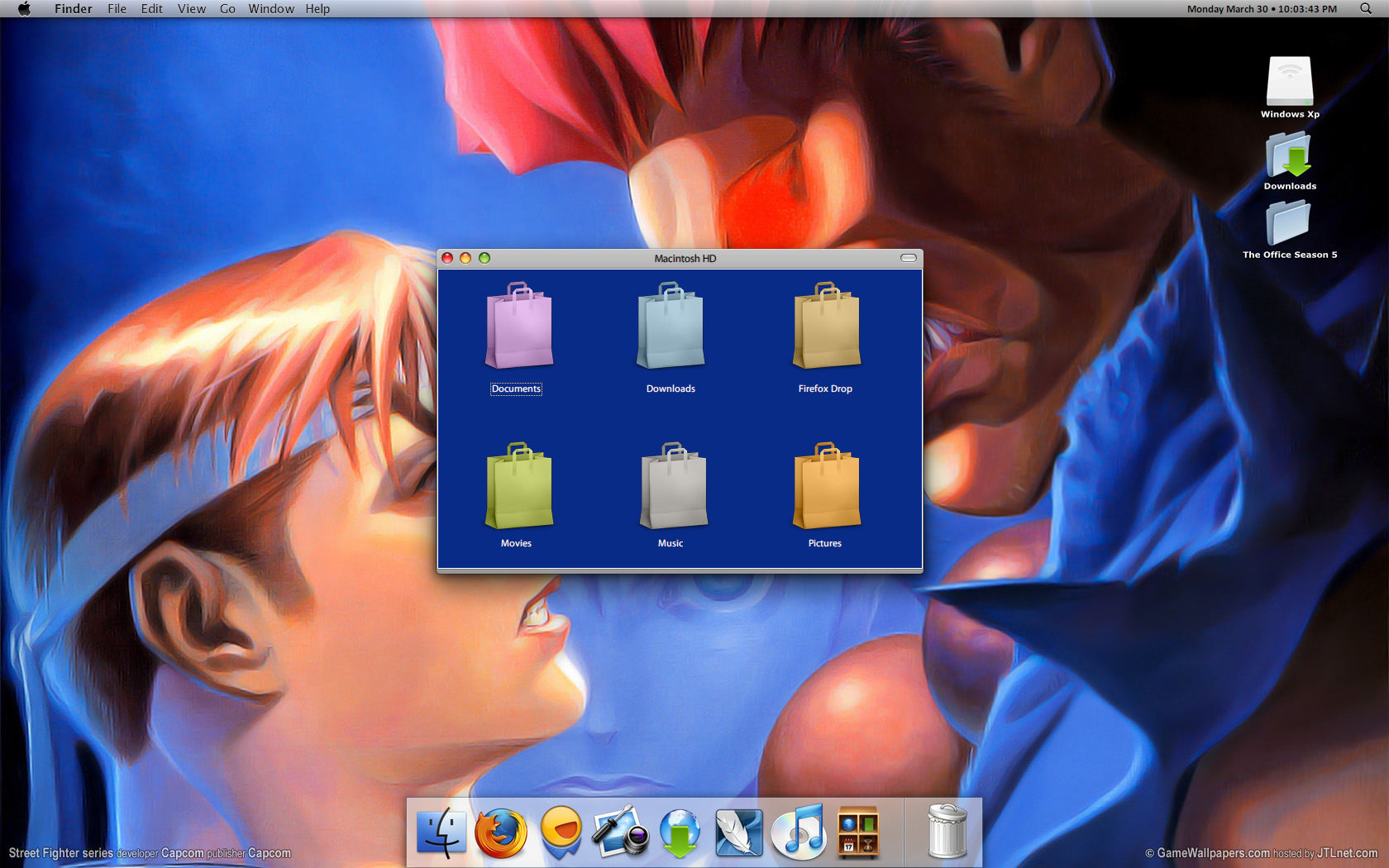Open the orange Pictures bag folder

coord(826,486)
